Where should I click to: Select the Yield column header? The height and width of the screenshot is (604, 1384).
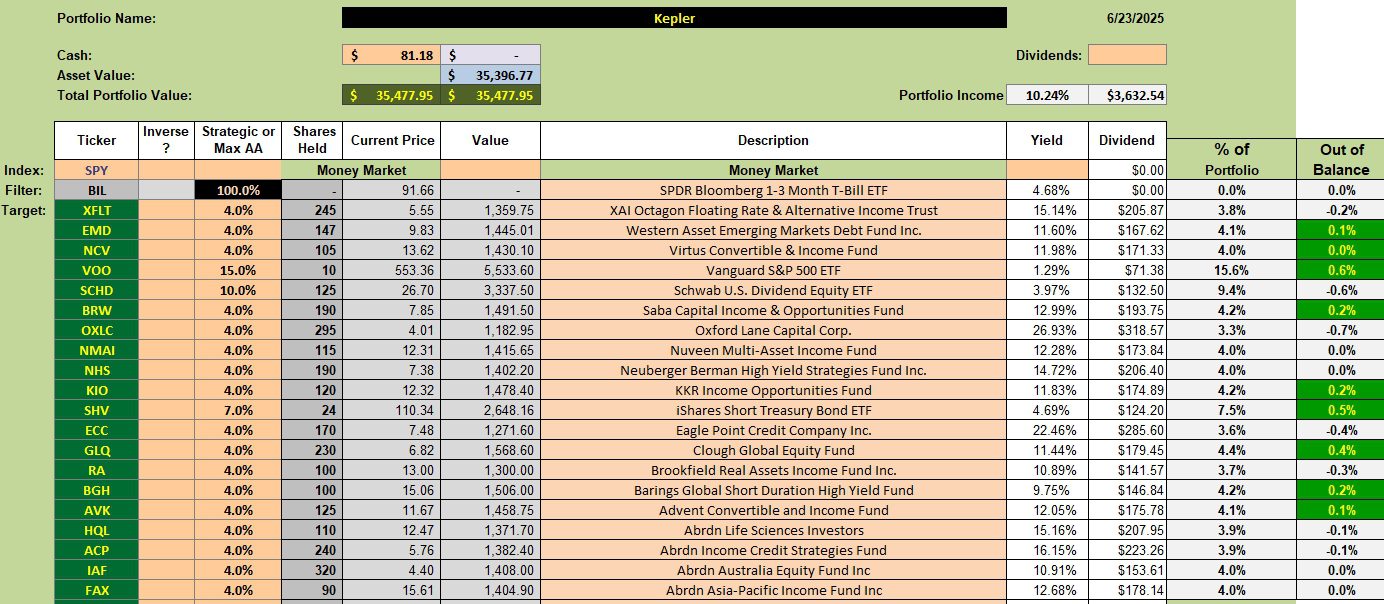[1047, 141]
